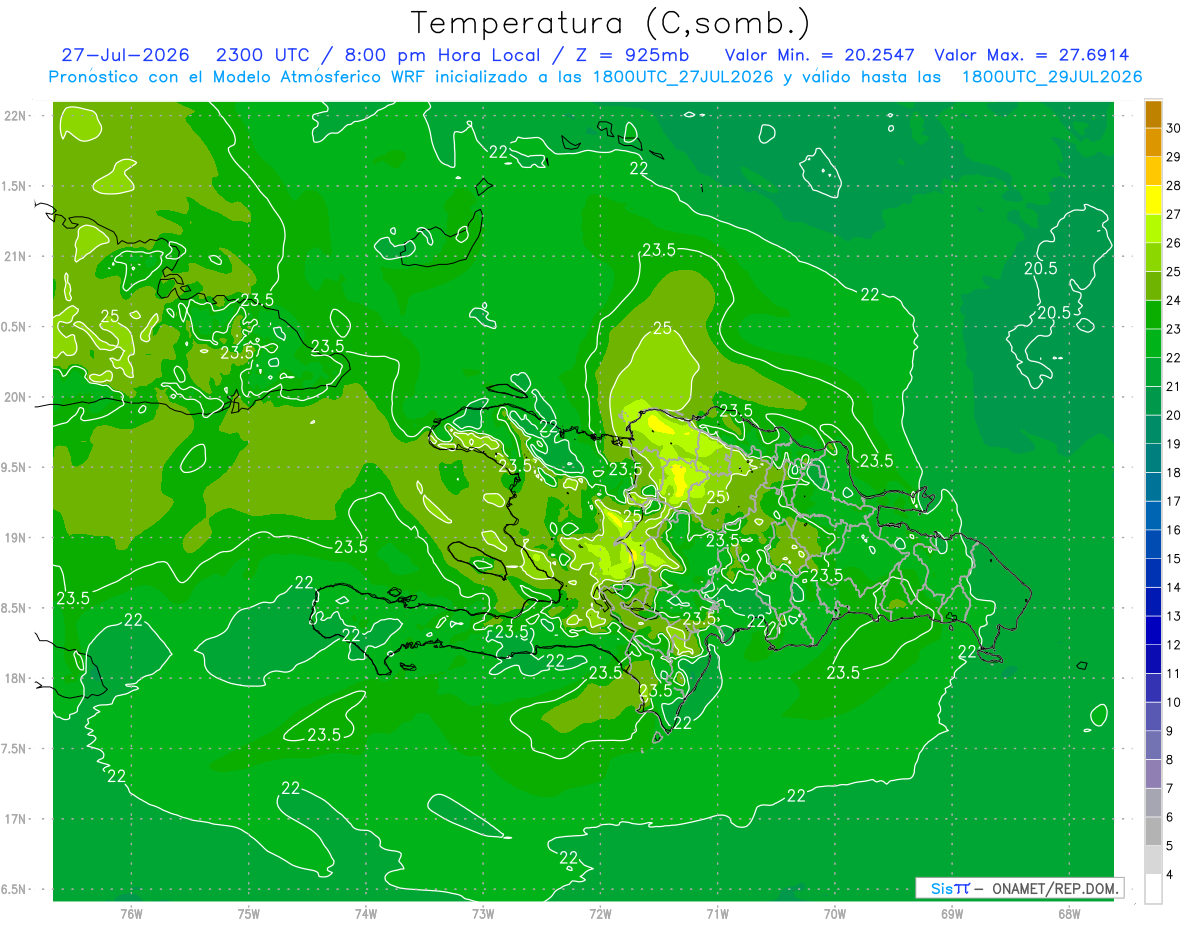Click the legend value '23'
1200x927 pixels.
(x=1174, y=329)
